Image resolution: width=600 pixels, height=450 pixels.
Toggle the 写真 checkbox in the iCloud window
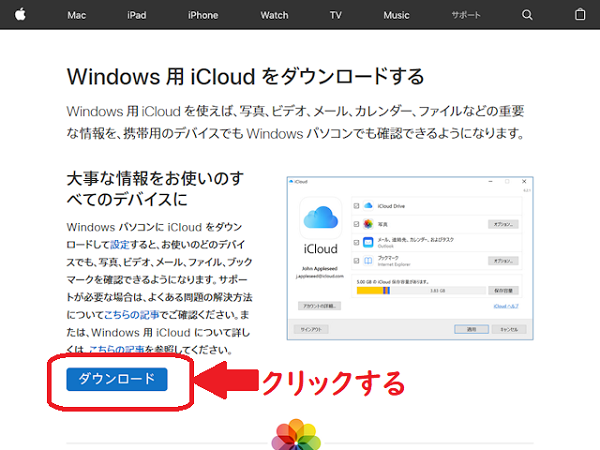356,224
